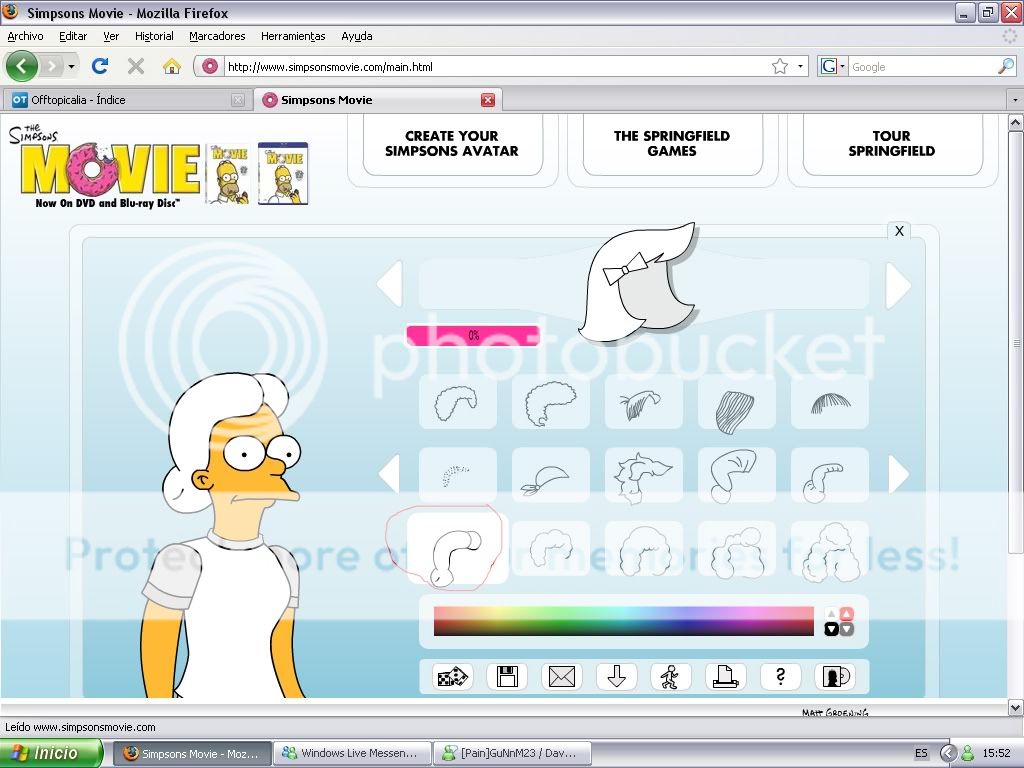Click the down arrow download icon

pyautogui.click(x=616, y=677)
